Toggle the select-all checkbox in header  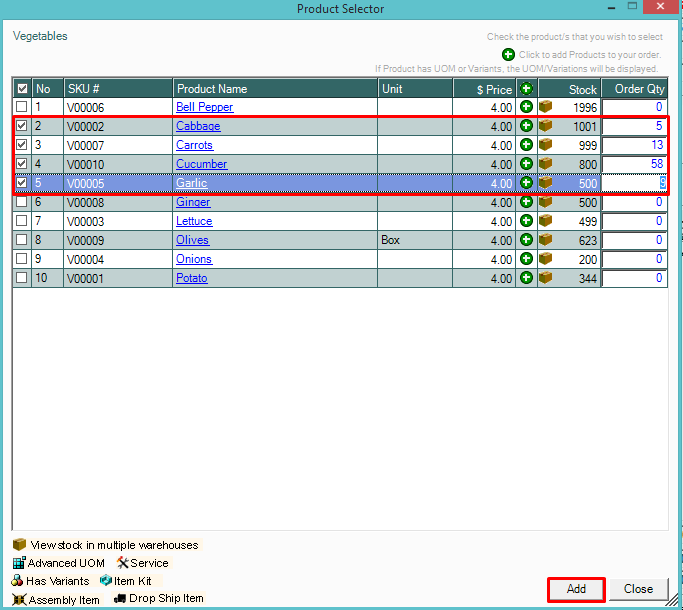pyautogui.click(x=22, y=89)
